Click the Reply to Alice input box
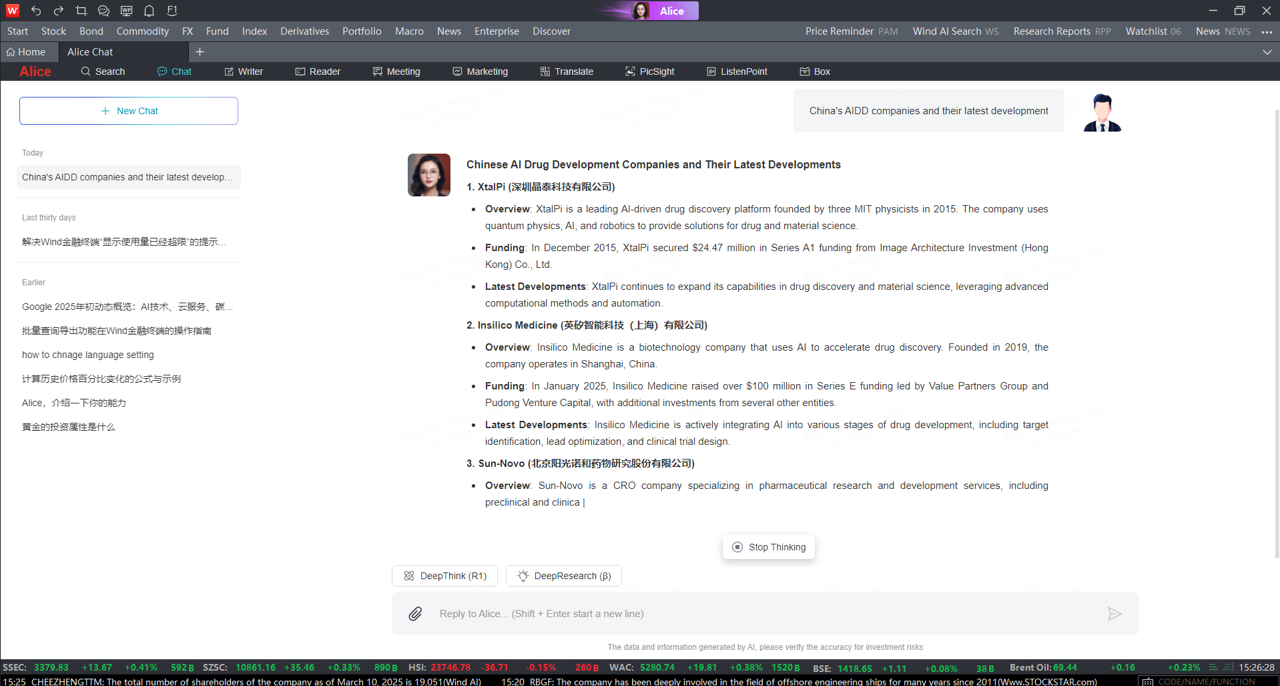Image resolution: width=1280 pixels, height=686 pixels. (765, 614)
